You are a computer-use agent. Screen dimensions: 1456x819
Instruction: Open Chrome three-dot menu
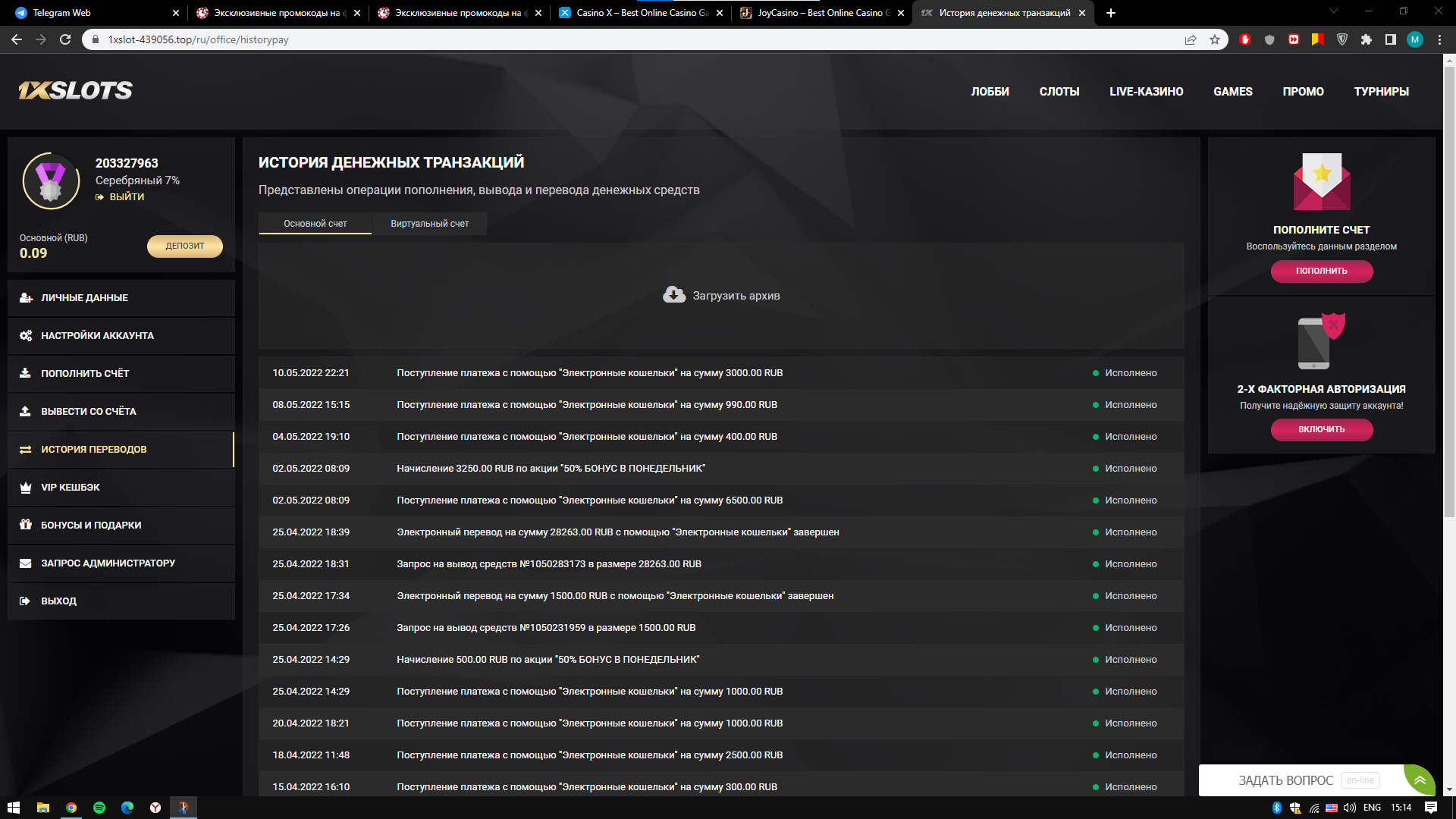(1439, 39)
